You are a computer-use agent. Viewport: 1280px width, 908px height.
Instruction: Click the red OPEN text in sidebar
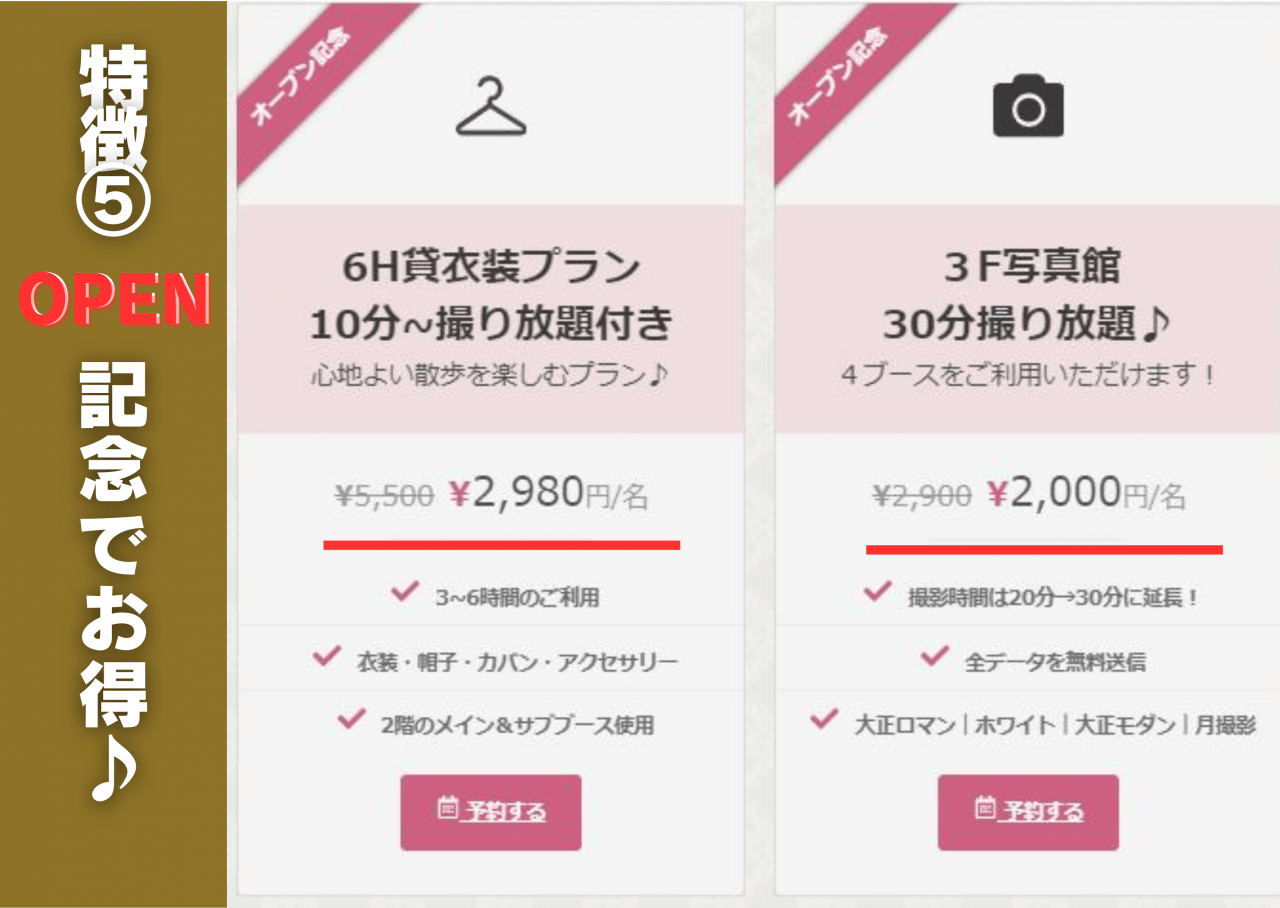[114, 300]
